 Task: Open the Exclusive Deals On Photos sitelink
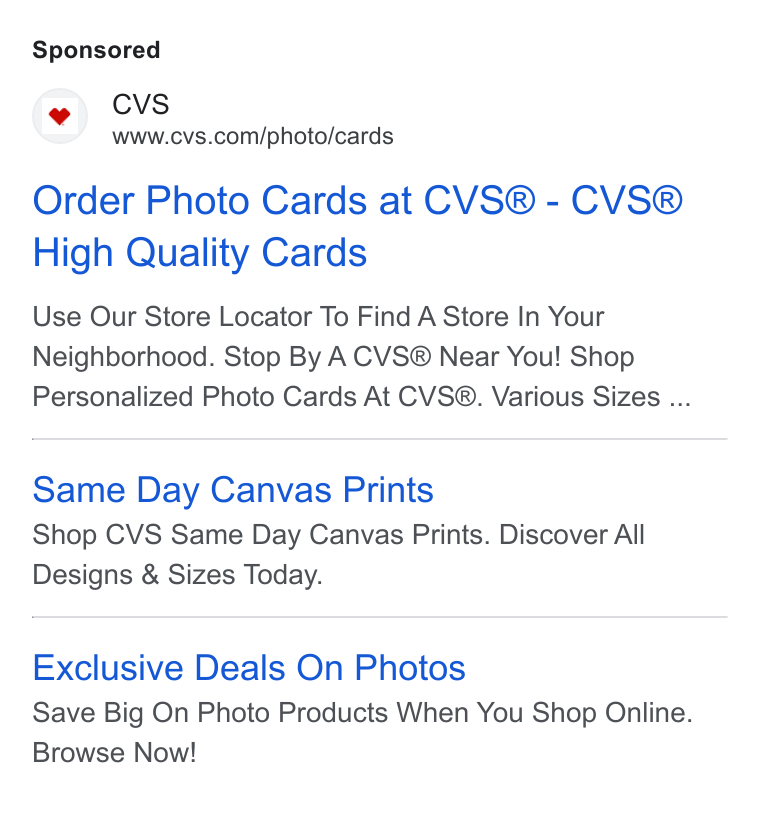[249, 668]
